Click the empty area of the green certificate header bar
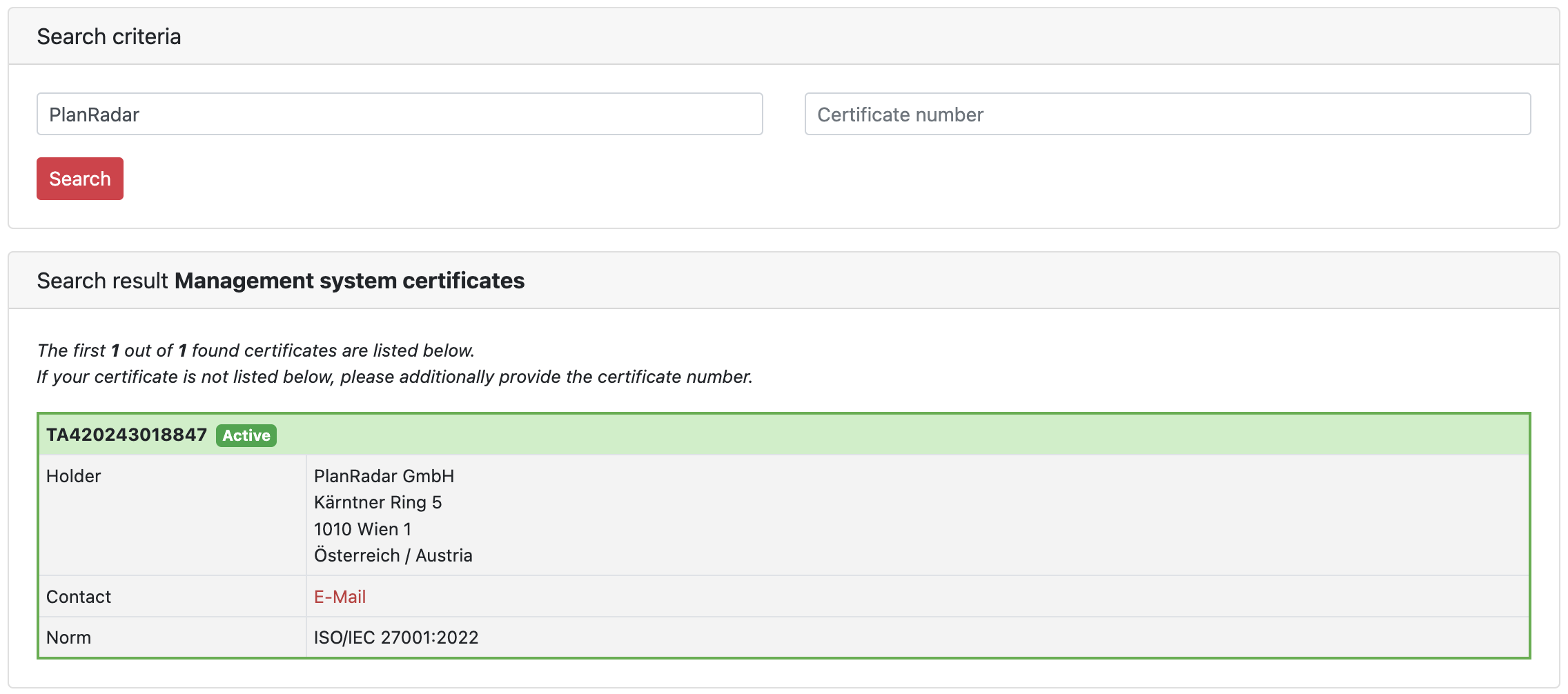Image resolution: width=1568 pixels, height=694 pixels. 897,435
